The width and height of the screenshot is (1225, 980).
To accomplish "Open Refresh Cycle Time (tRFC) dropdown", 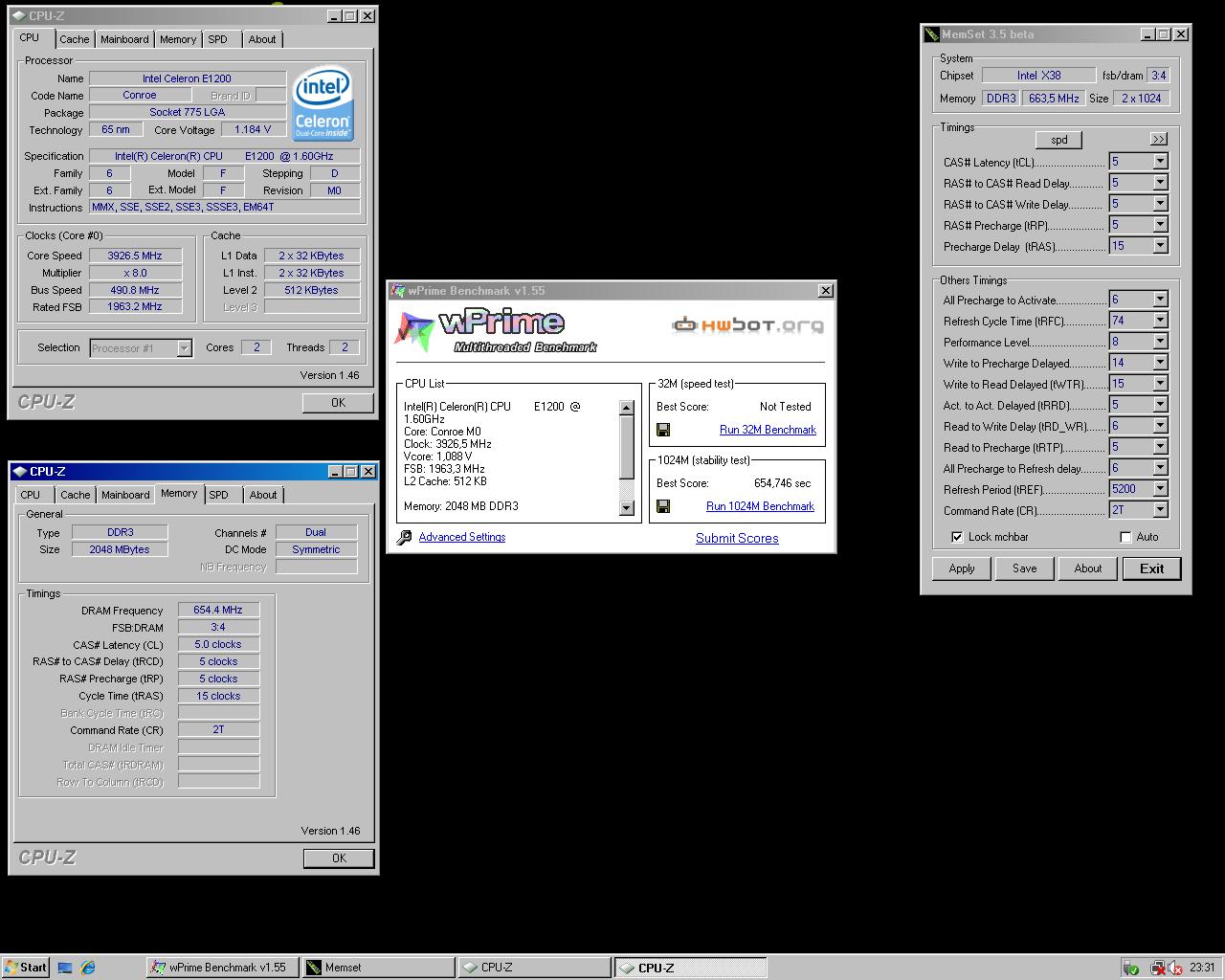I will coord(1160,321).
